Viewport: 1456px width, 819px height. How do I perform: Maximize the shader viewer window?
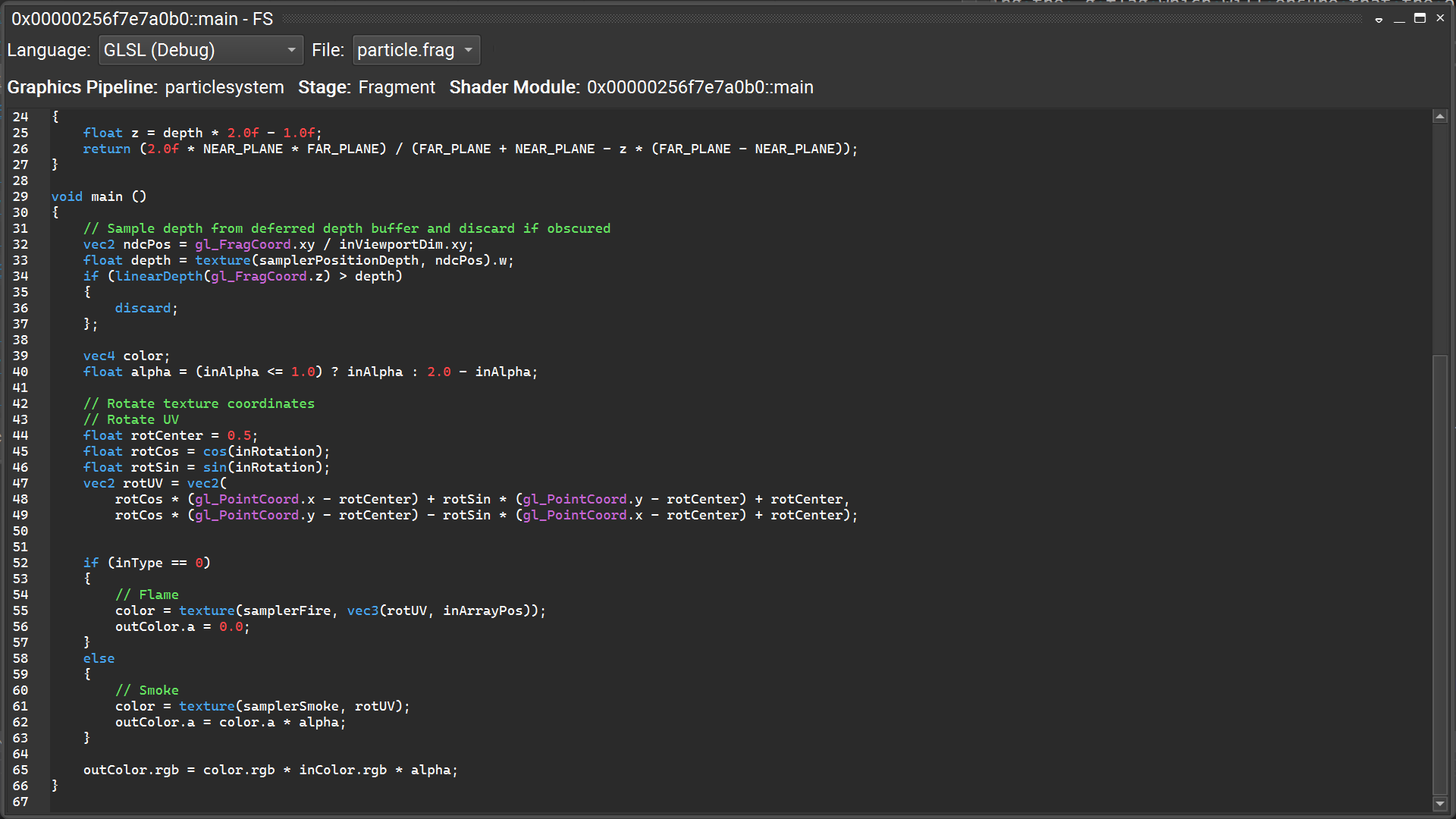tap(1420, 18)
